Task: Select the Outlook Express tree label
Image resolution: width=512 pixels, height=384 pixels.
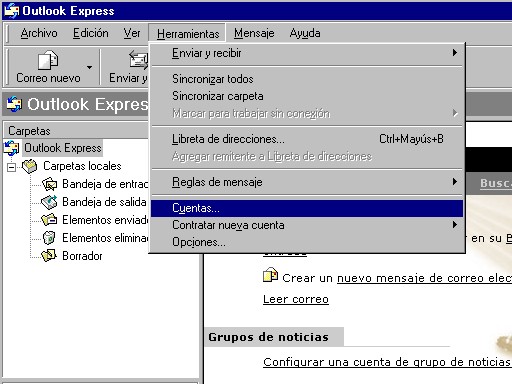Action: 63,148
